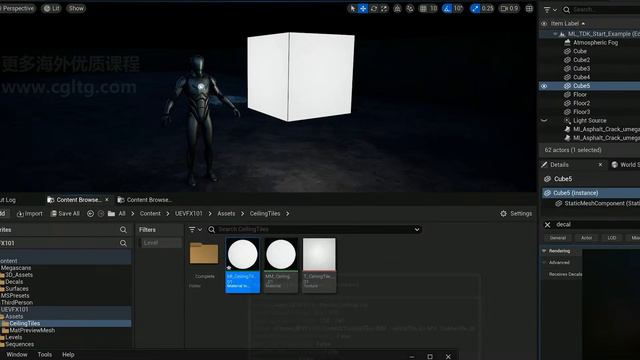
Task: Open the grid snap size value 10
Action: [x=433, y=9]
